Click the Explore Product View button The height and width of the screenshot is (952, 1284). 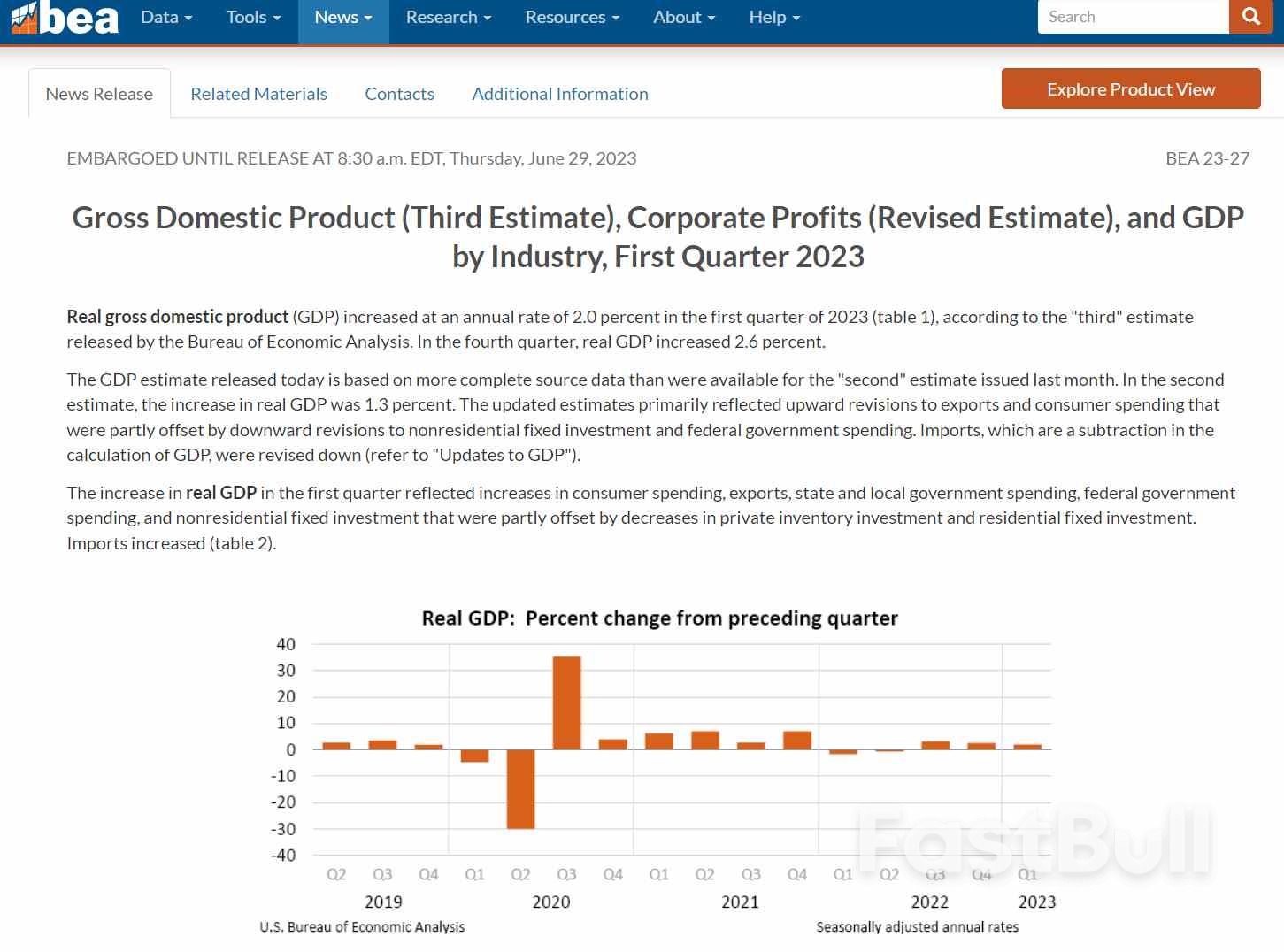coord(1131,88)
